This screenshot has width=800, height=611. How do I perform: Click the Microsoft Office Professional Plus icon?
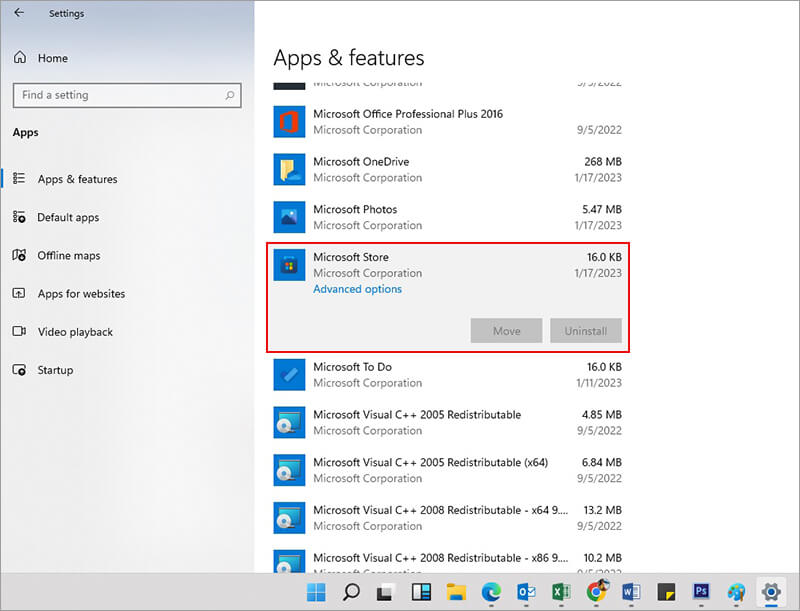coord(289,121)
